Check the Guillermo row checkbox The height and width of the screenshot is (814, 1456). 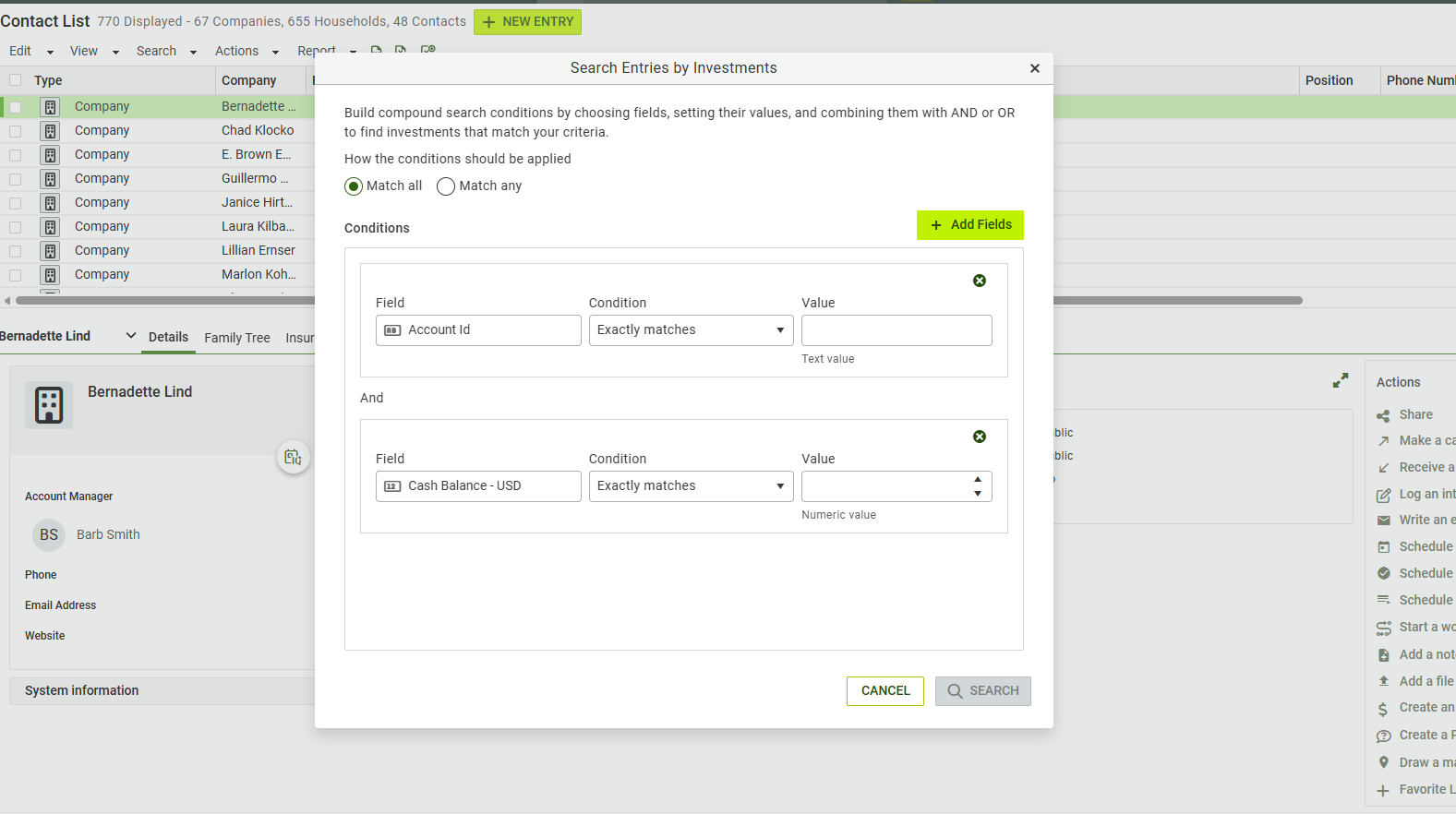16,179
